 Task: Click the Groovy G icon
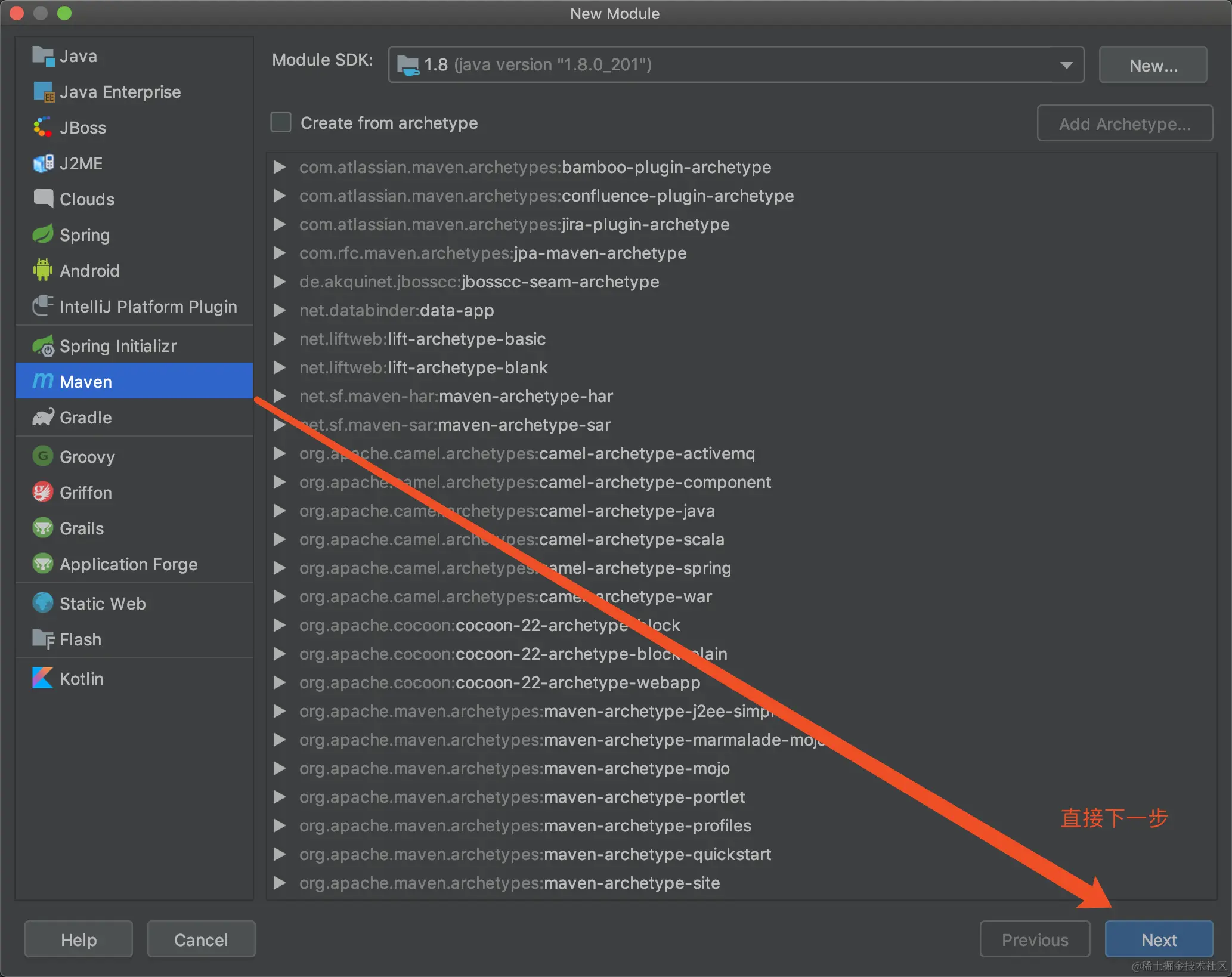(43, 457)
